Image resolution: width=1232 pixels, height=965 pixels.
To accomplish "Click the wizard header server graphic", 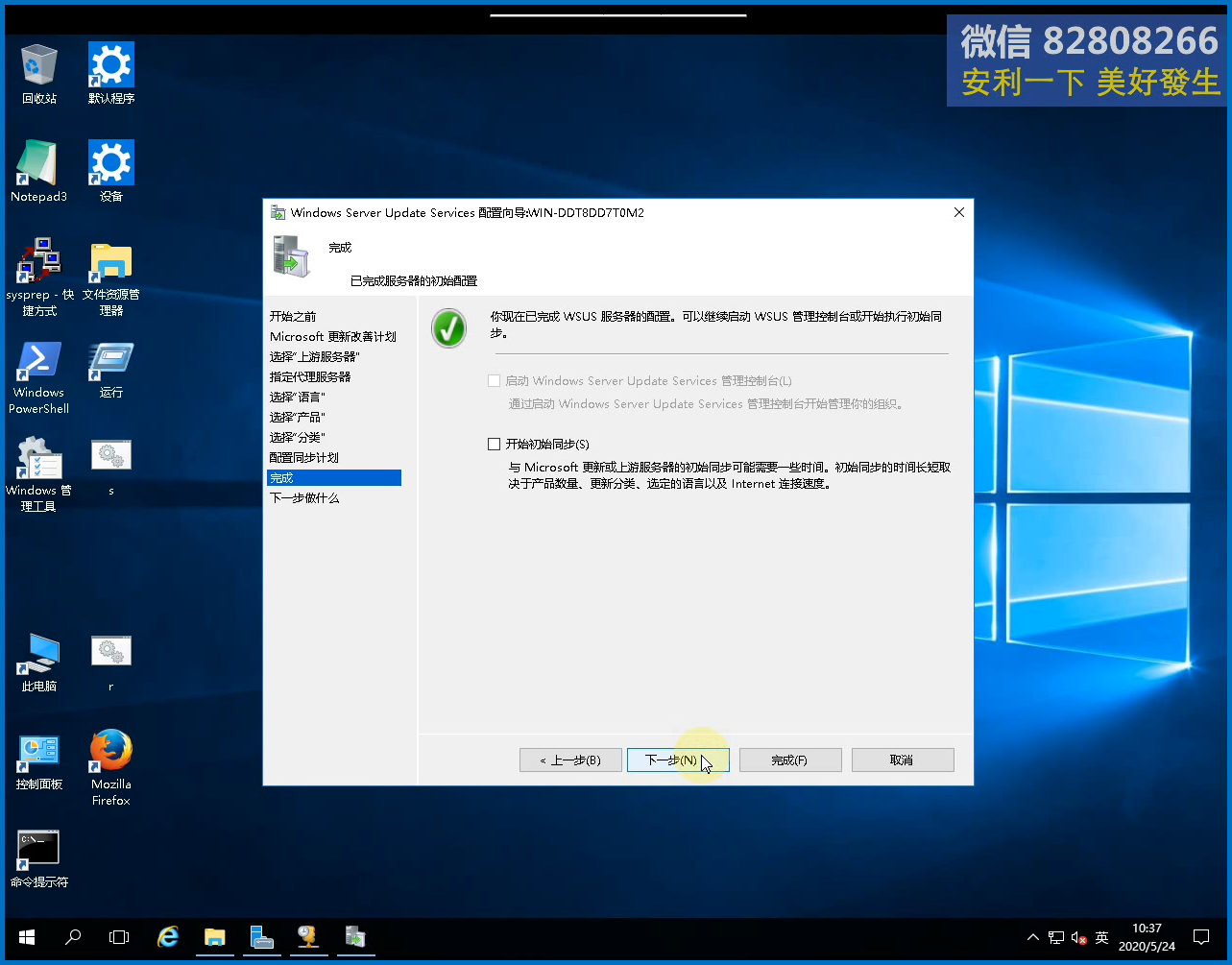I will [292, 256].
